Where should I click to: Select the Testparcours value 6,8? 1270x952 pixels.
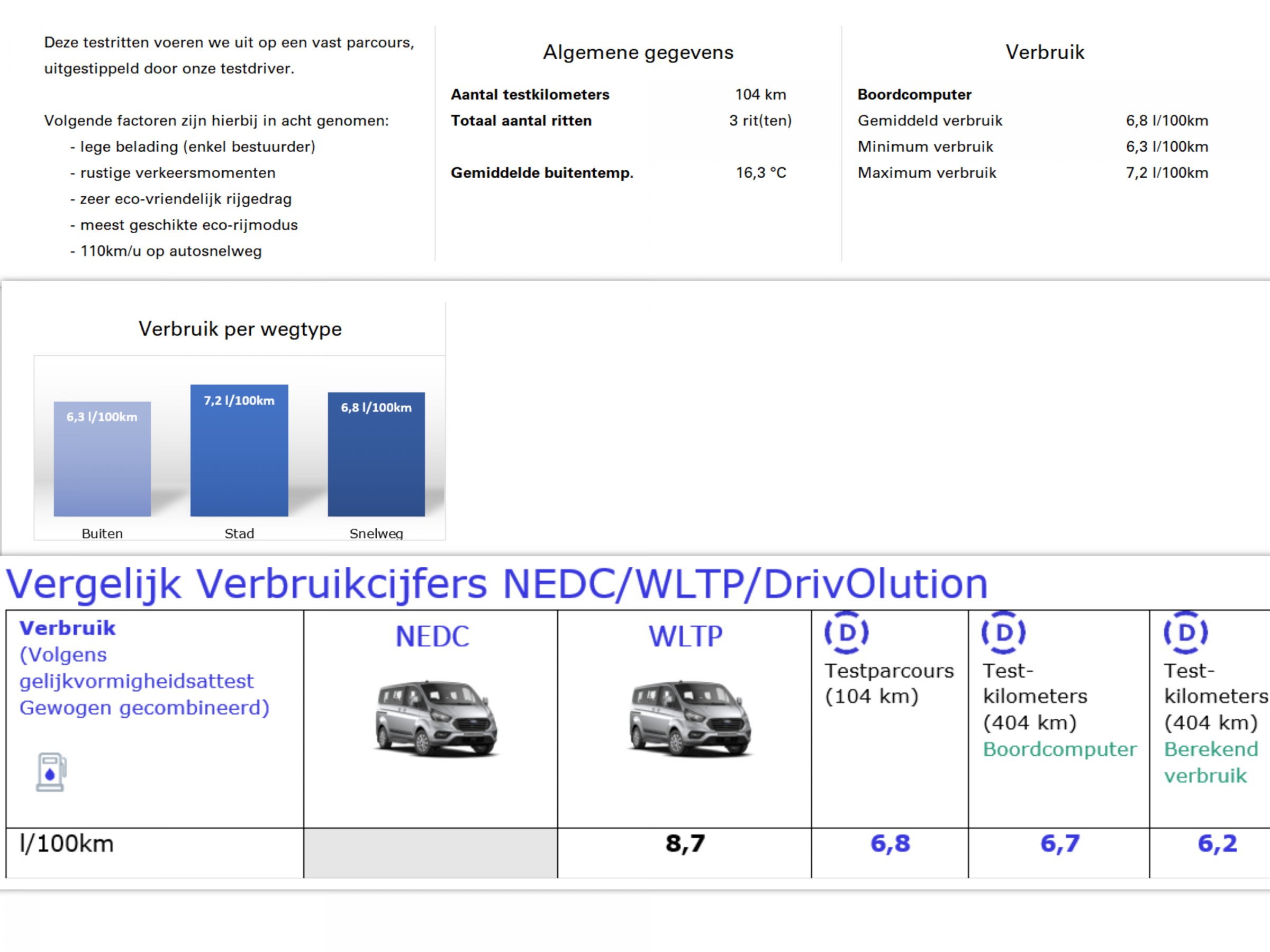(x=891, y=844)
